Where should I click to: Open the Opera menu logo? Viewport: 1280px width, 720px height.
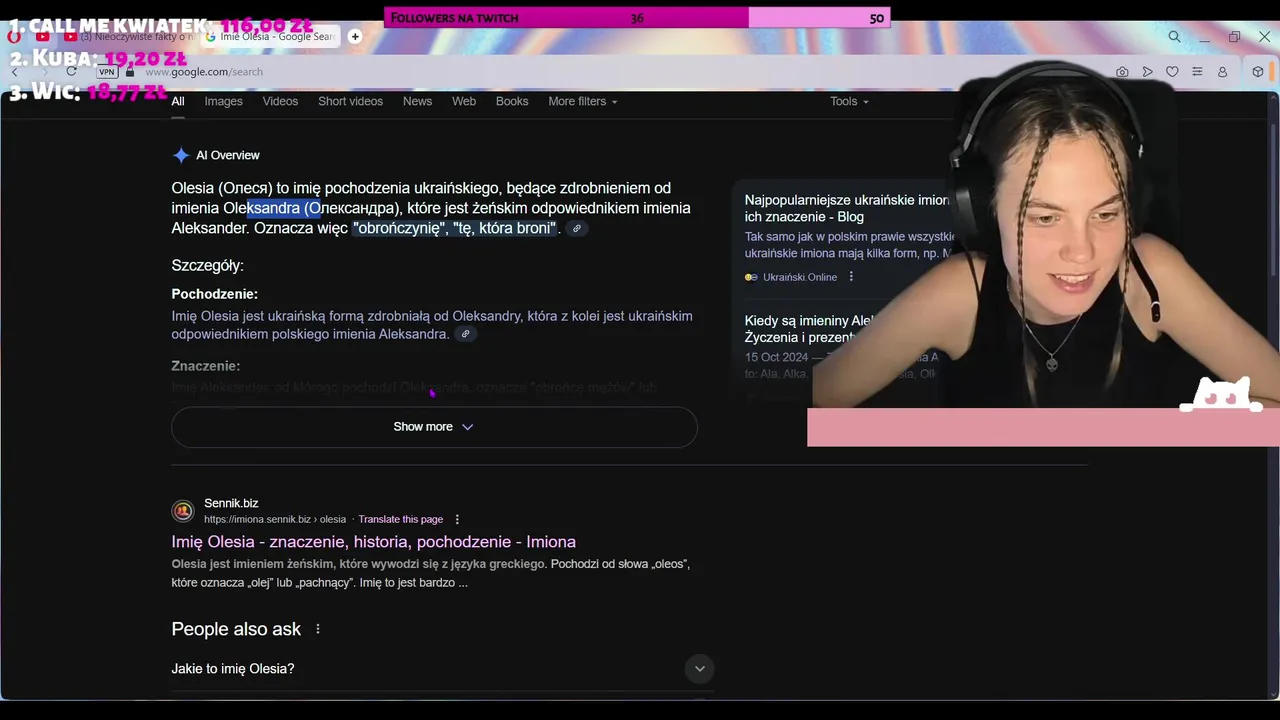pos(14,36)
